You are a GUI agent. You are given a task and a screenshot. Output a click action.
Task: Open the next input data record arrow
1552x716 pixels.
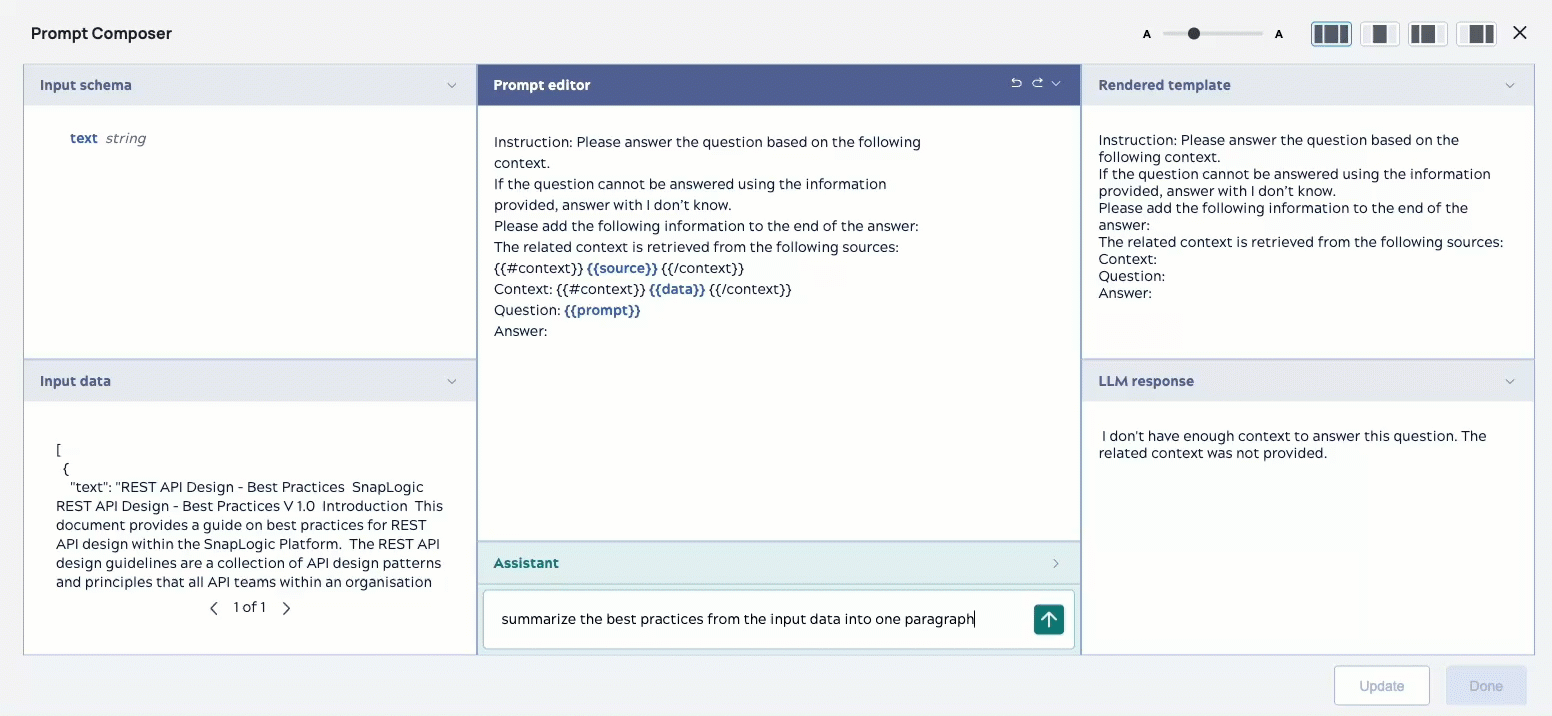tap(287, 607)
